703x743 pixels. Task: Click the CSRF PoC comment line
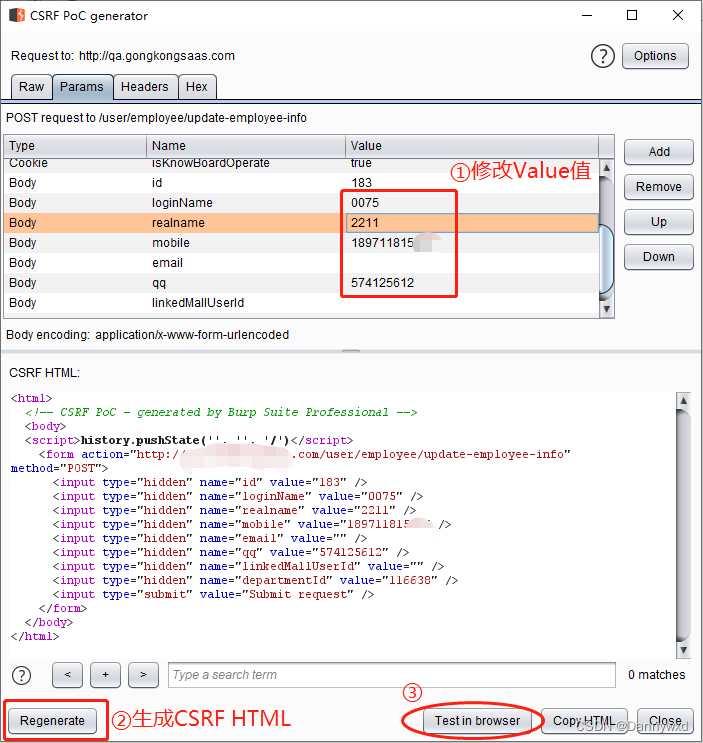click(221, 412)
